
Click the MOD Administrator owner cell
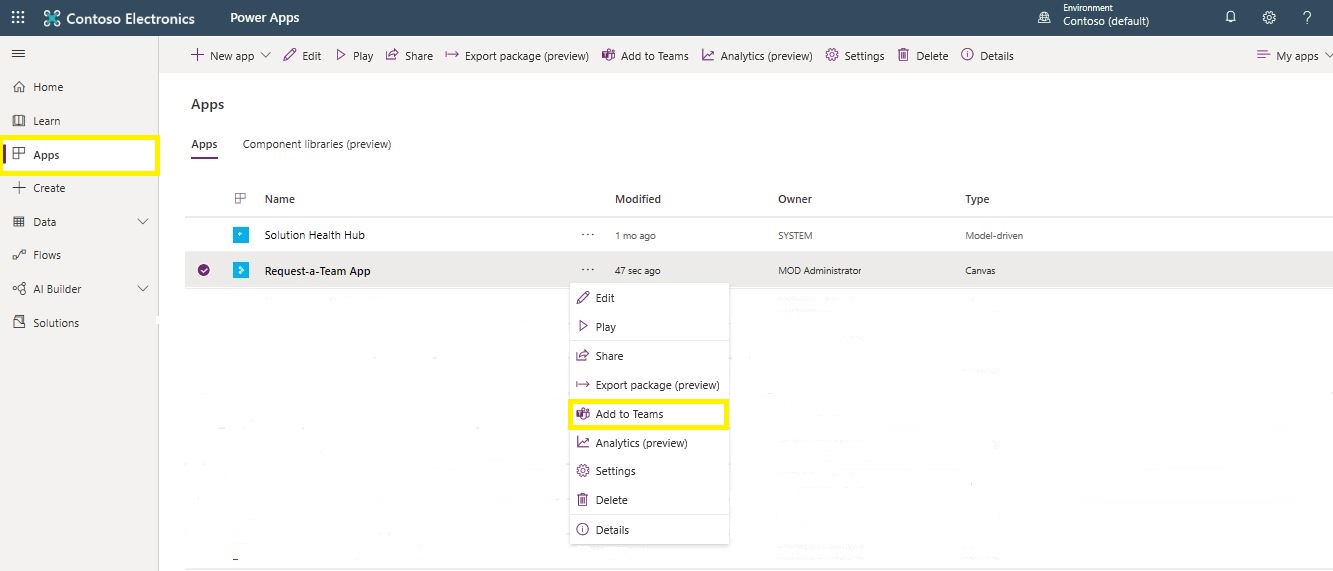coord(819,271)
